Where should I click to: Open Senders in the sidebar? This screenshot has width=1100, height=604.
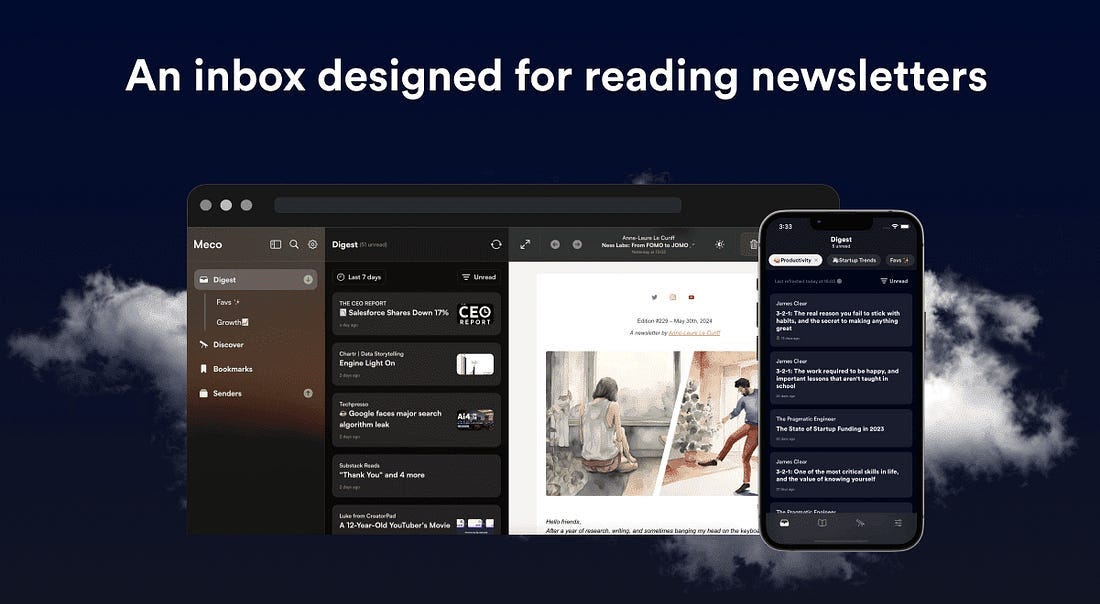click(x=220, y=394)
